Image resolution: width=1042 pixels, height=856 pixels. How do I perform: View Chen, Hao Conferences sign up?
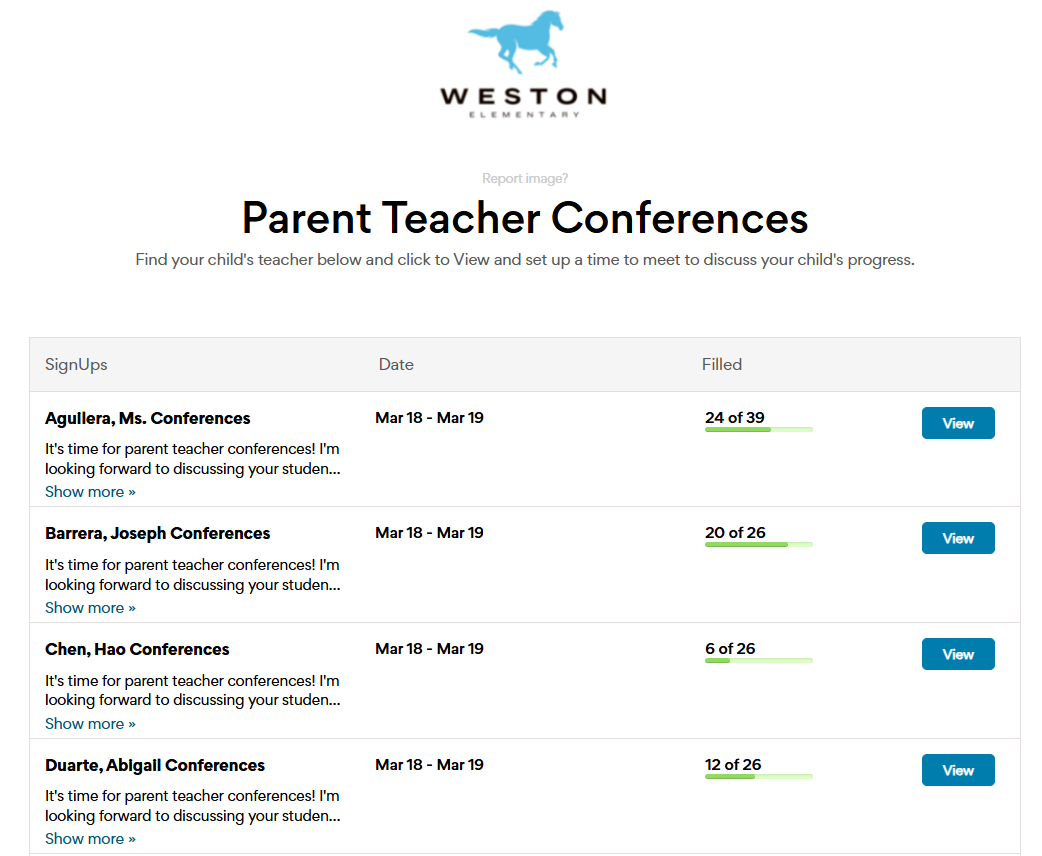(x=958, y=655)
